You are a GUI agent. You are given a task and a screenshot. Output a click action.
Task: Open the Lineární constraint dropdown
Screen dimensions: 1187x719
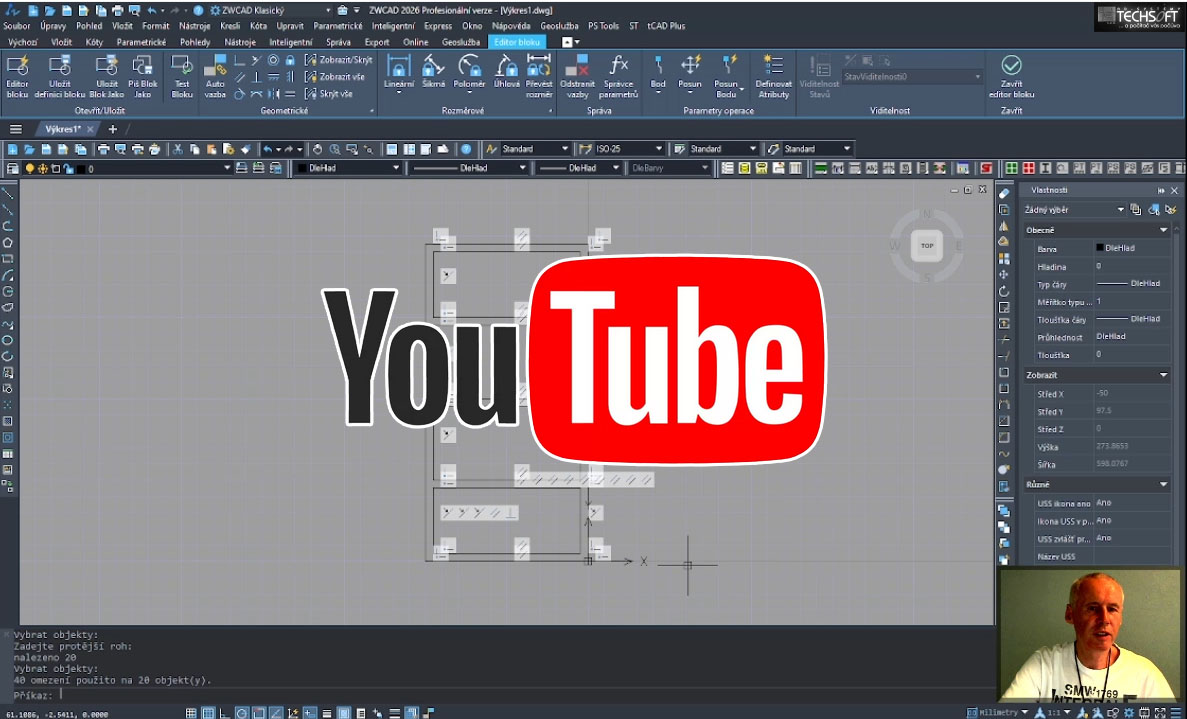pyautogui.click(x=399, y=93)
